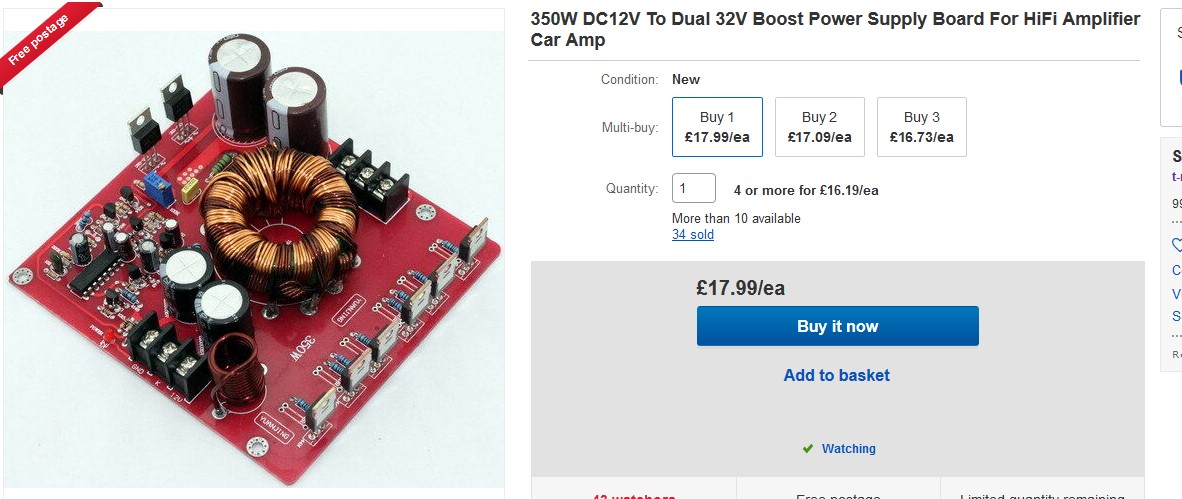Select the Buy 3 £16.73/ea option
Viewport: 1182px width, 499px height.
[x=921, y=127]
